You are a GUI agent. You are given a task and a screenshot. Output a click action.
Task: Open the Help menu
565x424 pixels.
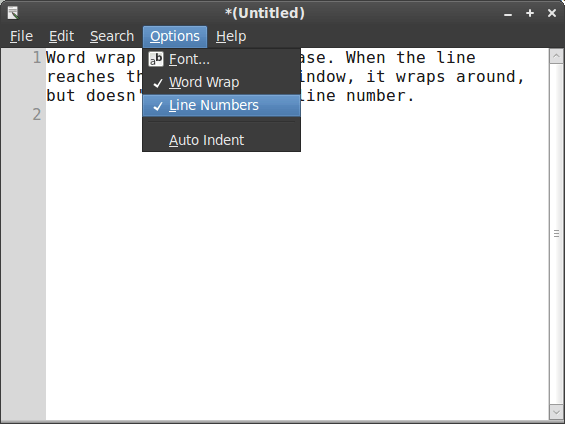231,36
